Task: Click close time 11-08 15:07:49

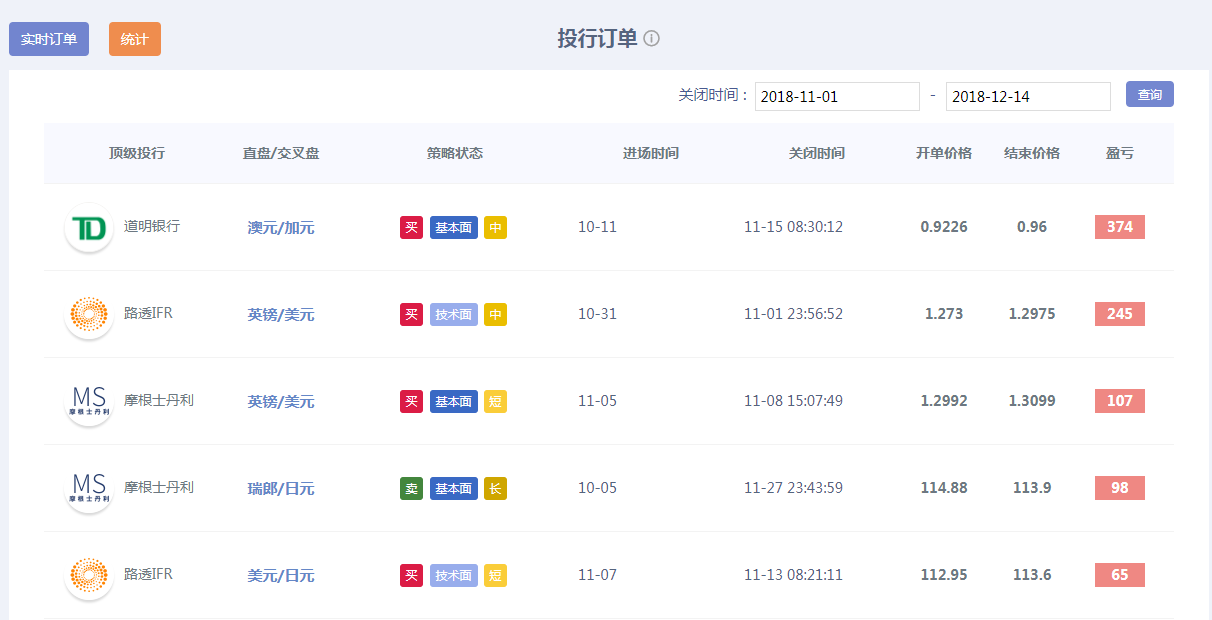Action: click(794, 401)
